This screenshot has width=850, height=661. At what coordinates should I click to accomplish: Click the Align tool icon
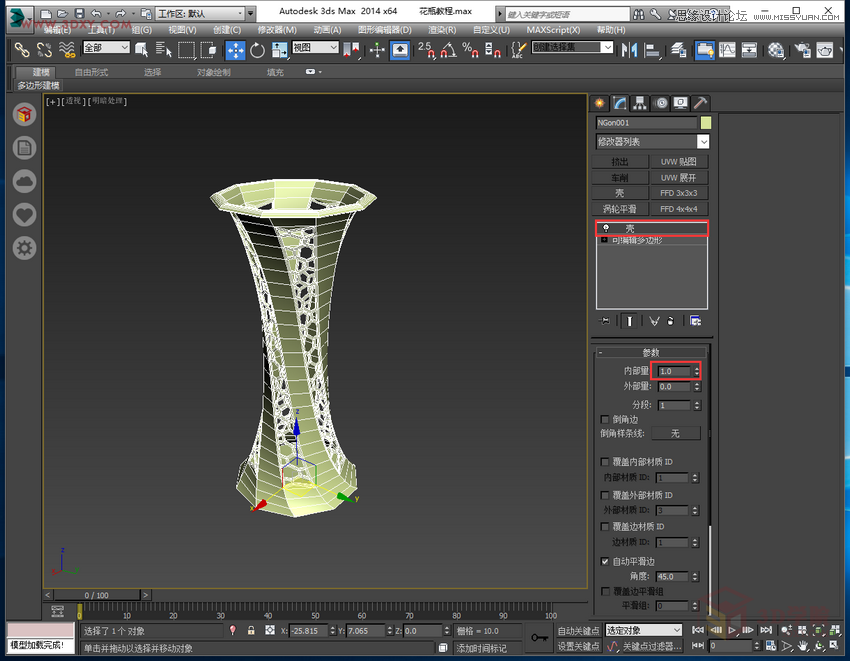click(652, 50)
